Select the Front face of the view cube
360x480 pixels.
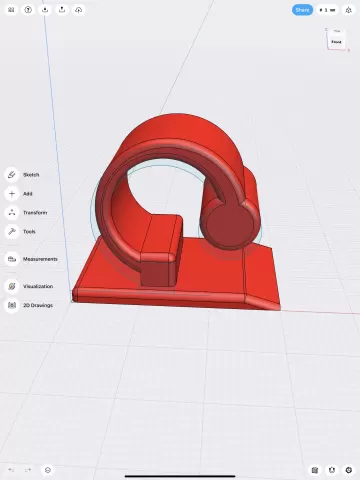[336, 42]
